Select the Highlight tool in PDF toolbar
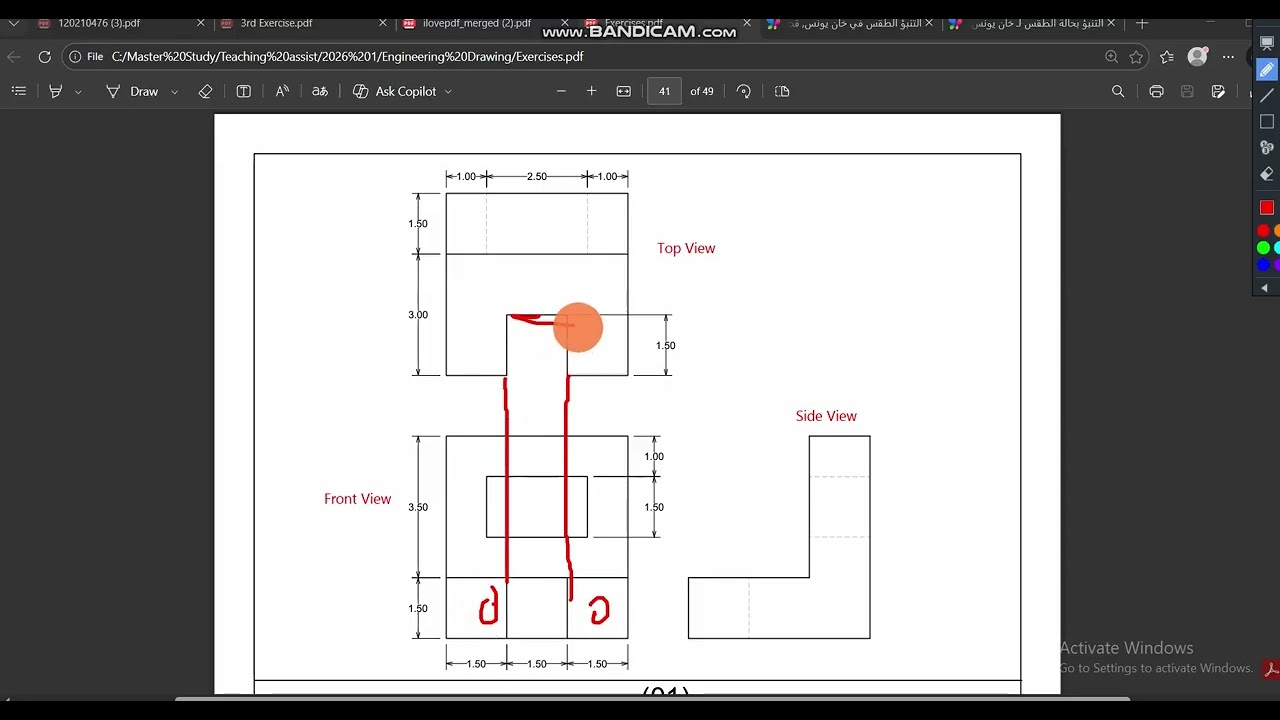 pos(55,91)
